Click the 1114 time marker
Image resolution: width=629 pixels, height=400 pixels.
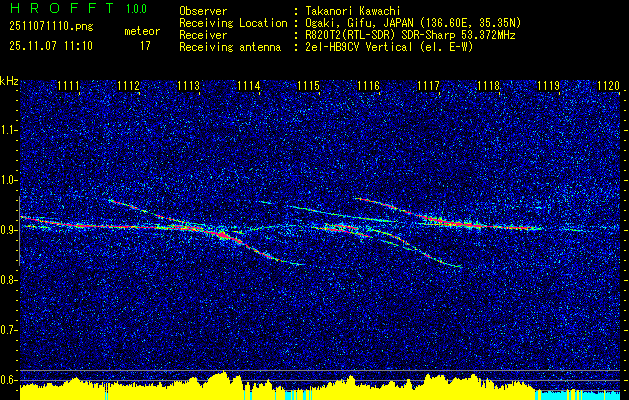249,86
